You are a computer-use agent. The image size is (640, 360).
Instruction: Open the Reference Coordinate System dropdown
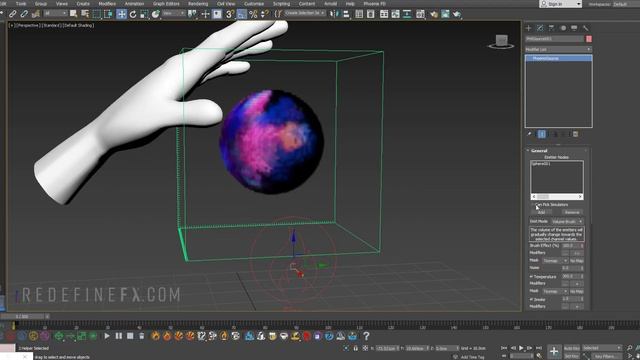click(173, 13)
